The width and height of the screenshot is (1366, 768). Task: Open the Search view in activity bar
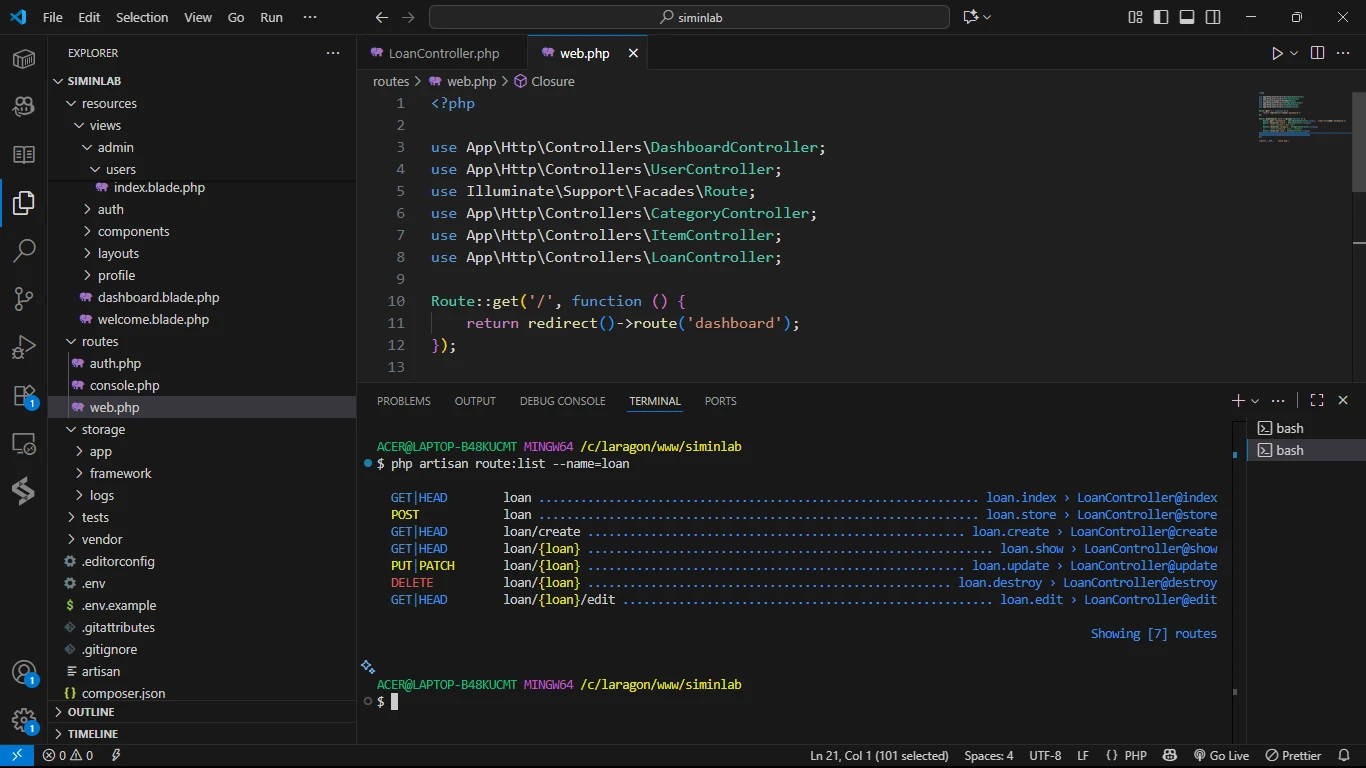coord(24,250)
